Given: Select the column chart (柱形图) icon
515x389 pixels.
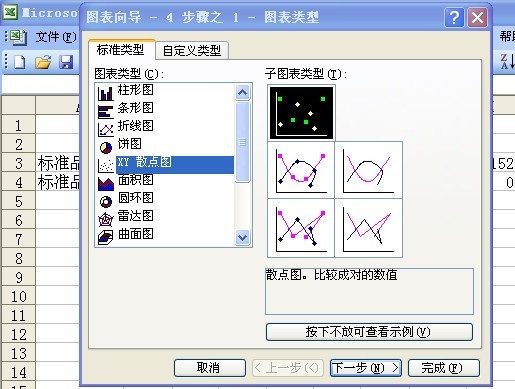Looking at the screenshot, I should pos(105,93).
